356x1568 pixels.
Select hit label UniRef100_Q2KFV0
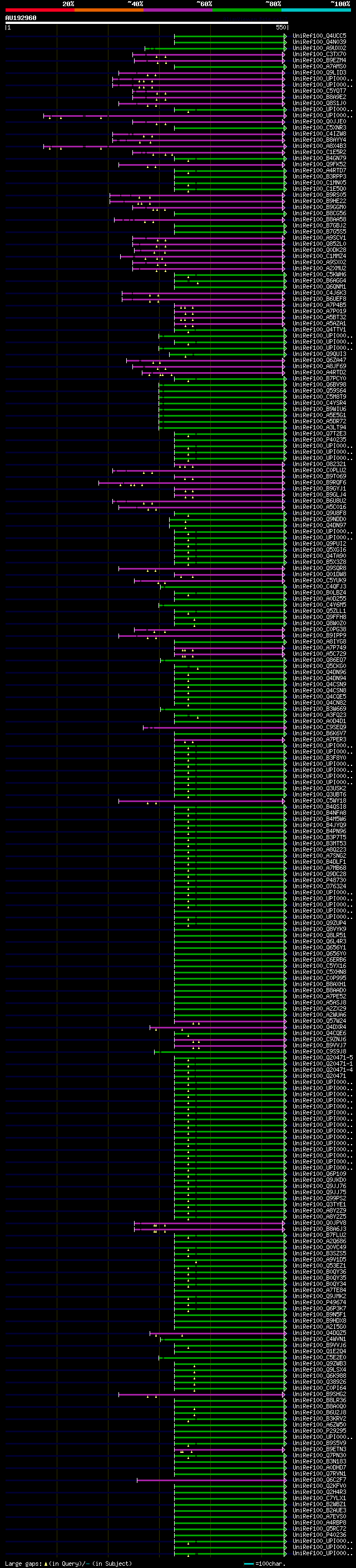319,1486
